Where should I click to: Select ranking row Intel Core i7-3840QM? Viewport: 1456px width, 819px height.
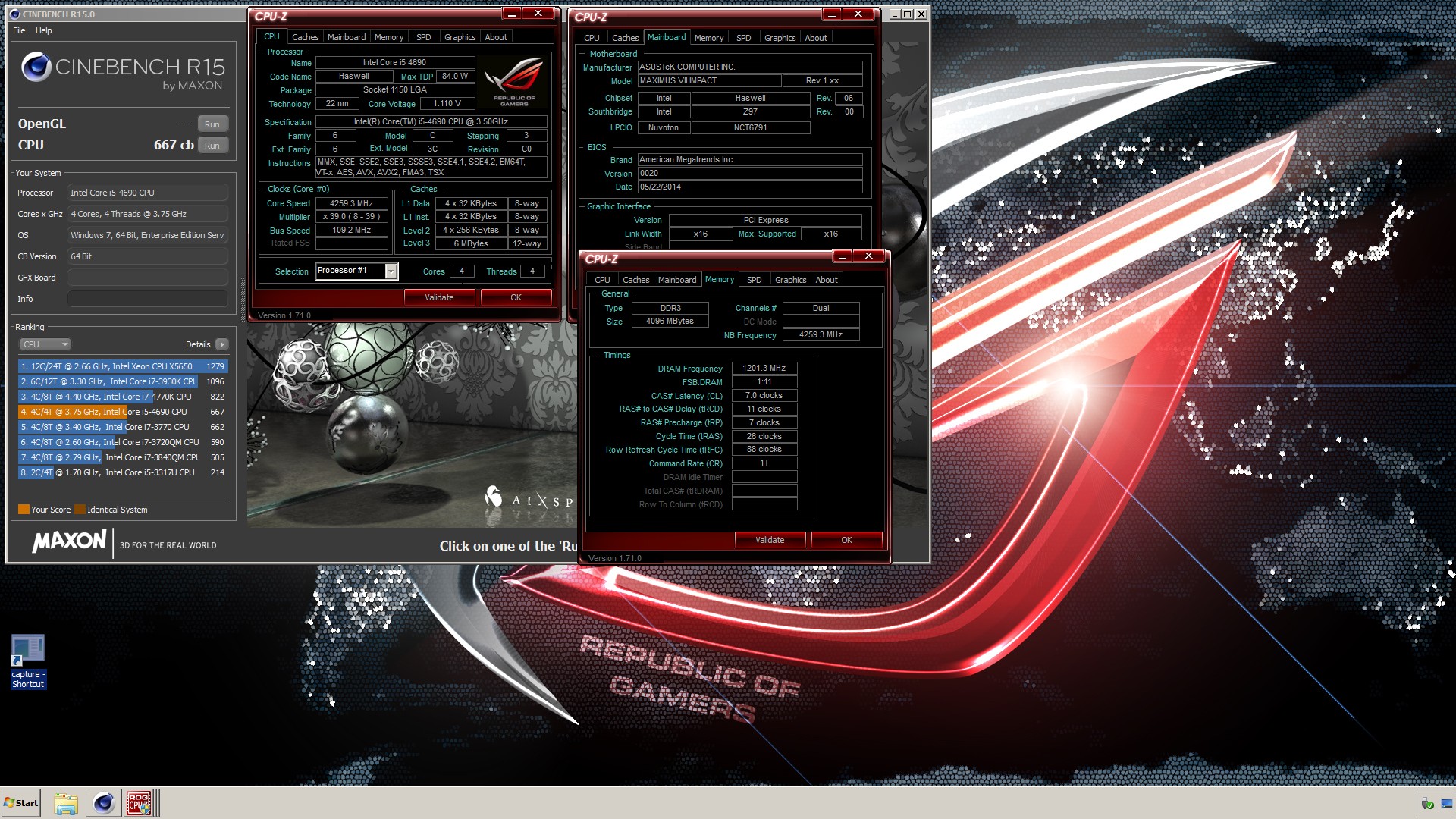[x=123, y=457]
